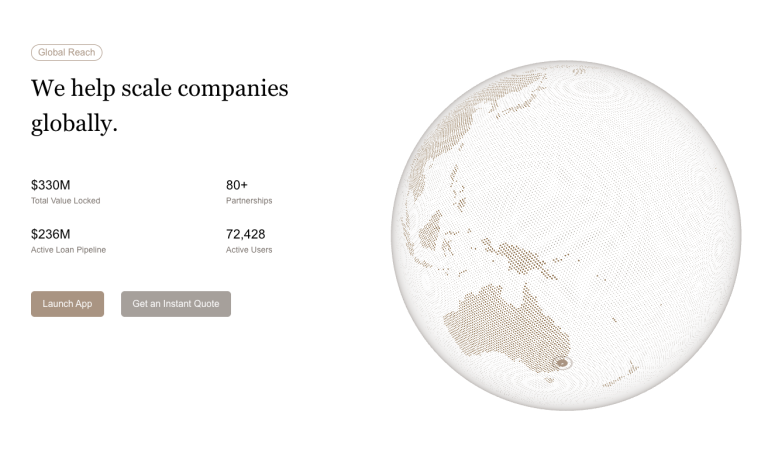The image size is (768, 449).
Task: Click the 72,428 statistic value
Action: tap(246, 234)
